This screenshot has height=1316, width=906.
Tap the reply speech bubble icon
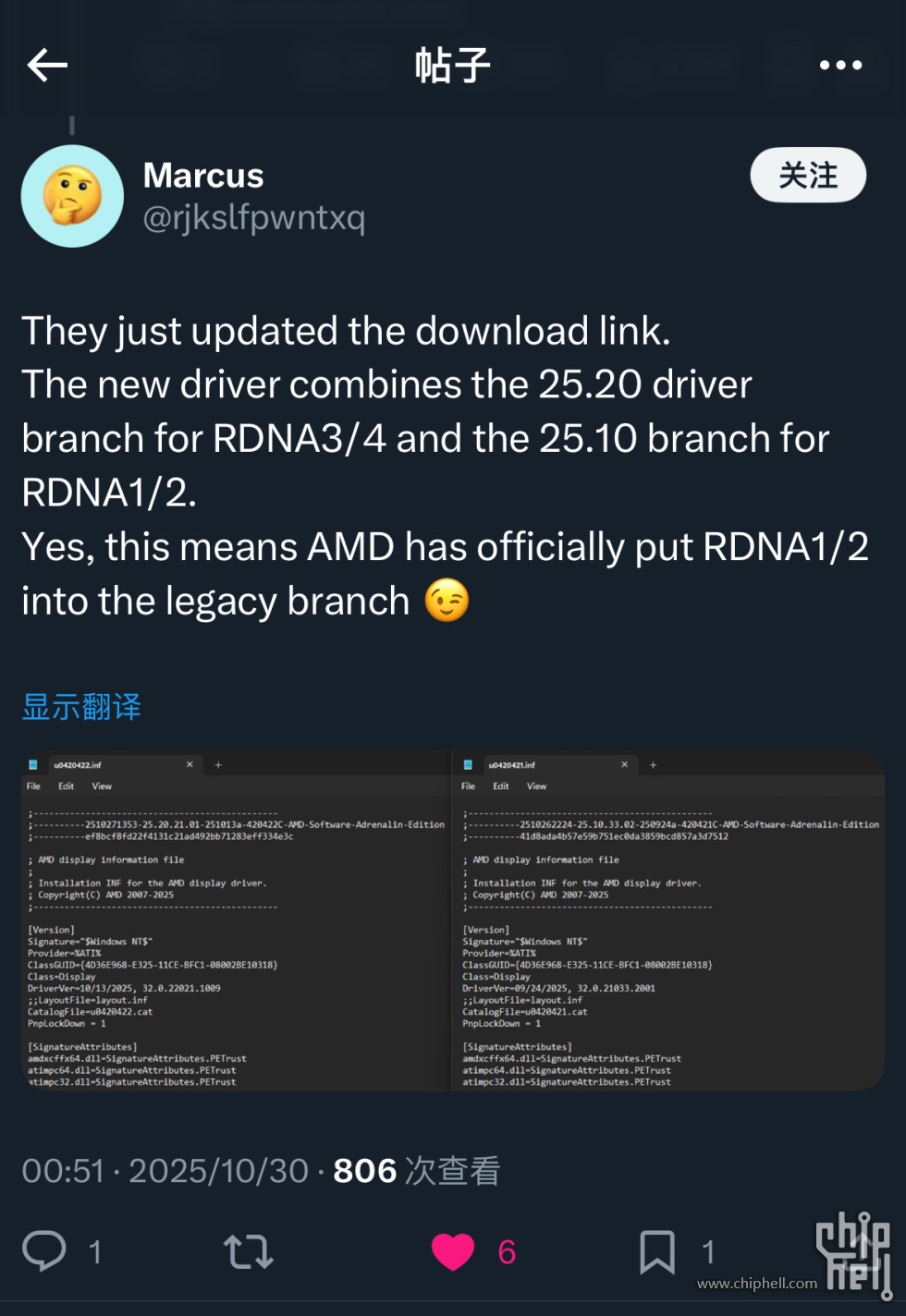pyautogui.click(x=44, y=1251)
